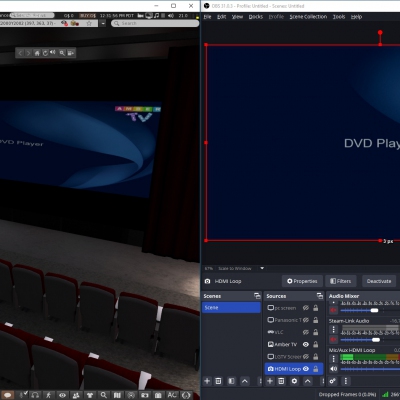Viewport: 400px width, 400px height.
Task: Select the Scene item in Scenes list
Action: pyautogui.click(x=231, y=307)
